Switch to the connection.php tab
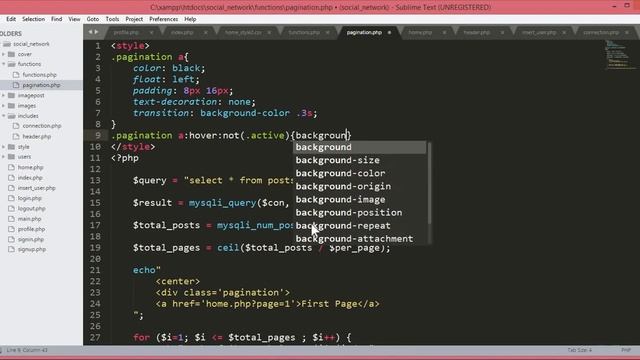 pyautogui.click(x=601, y=32)
